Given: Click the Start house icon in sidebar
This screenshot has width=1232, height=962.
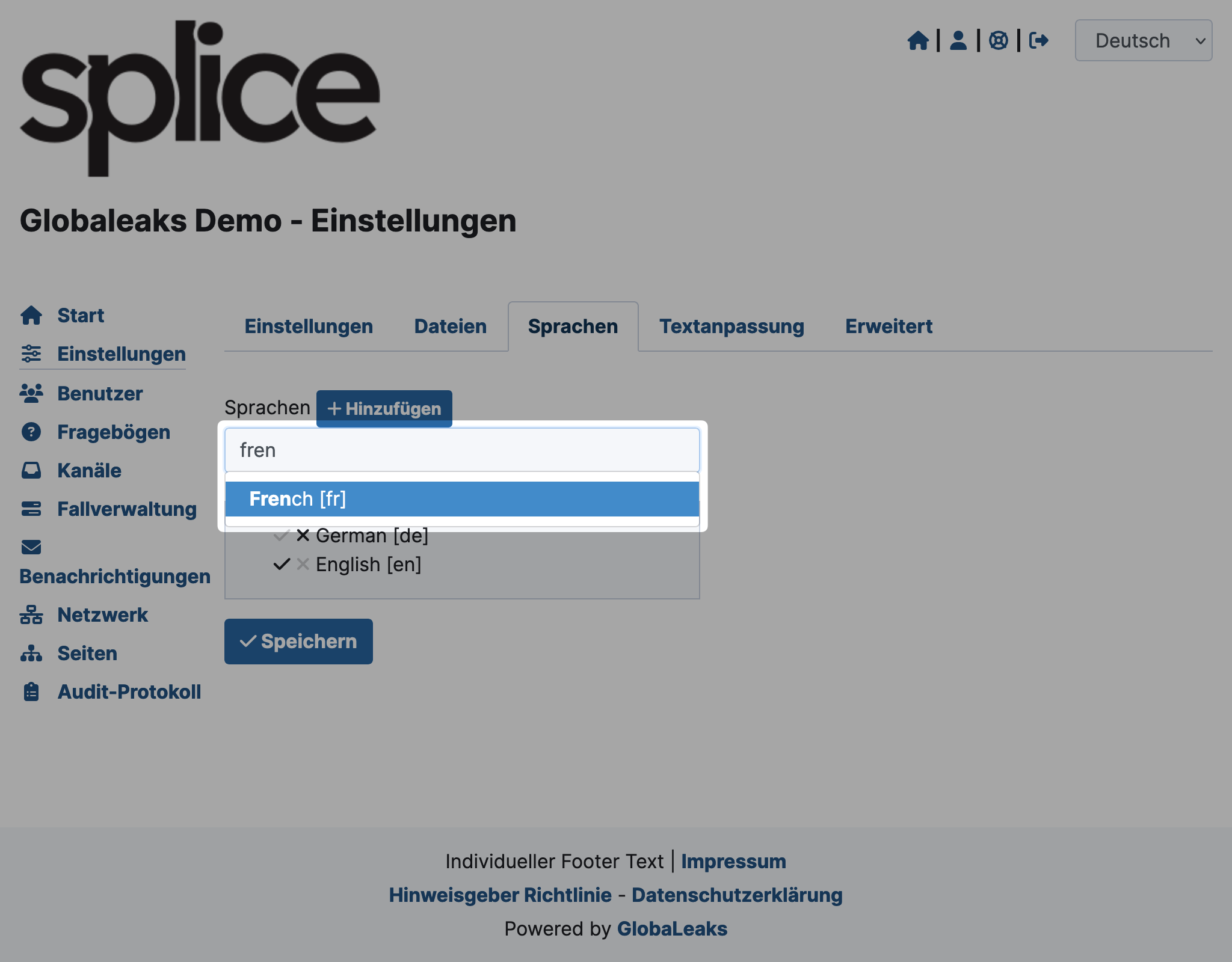Looking at the screenshot, I should pos(31,315).
